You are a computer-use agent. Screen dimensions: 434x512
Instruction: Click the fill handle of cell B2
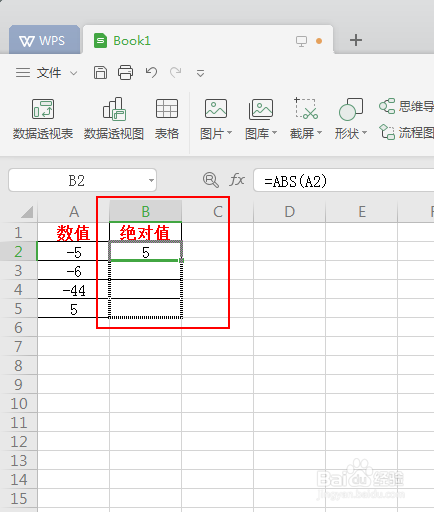coord(182,260)
